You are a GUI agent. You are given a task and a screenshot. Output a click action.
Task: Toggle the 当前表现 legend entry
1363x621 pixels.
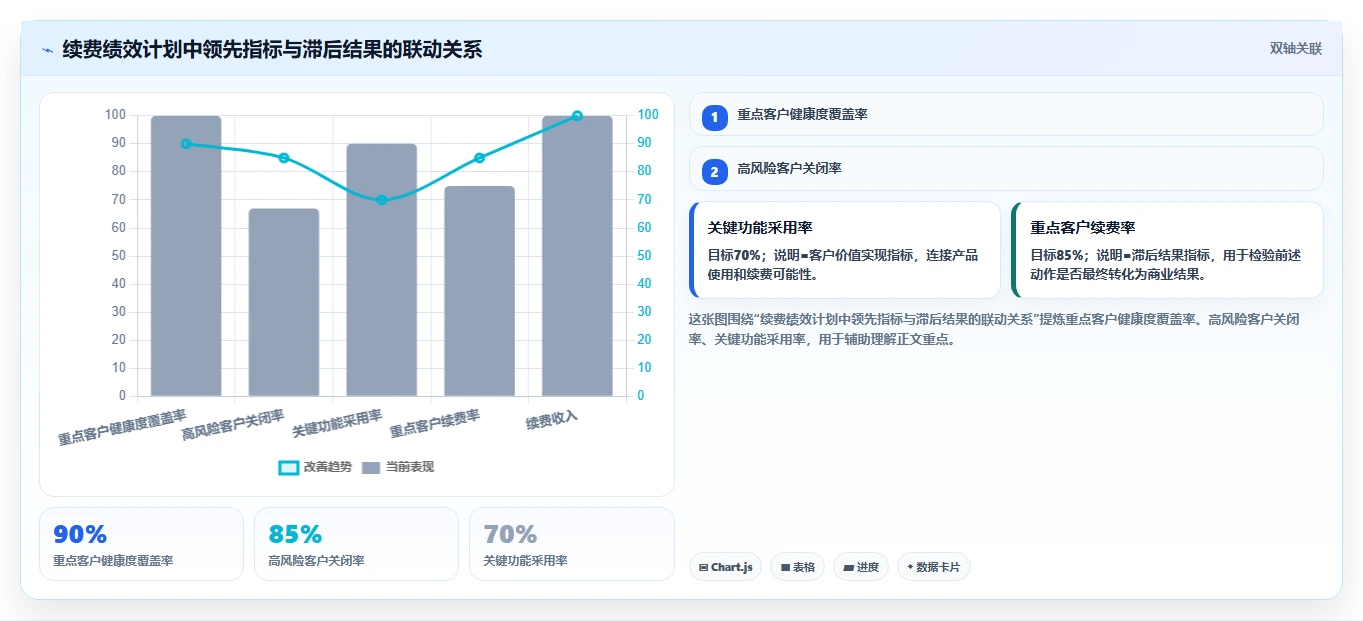click(x=398, y=467)
